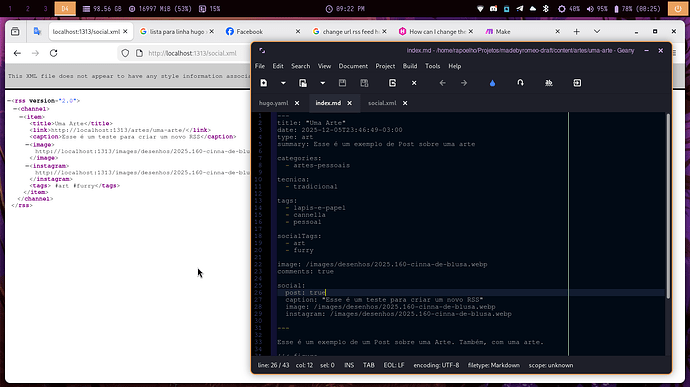Open Geany Project menu
Viewport: 690px width, 387px height.
[385, 66]
